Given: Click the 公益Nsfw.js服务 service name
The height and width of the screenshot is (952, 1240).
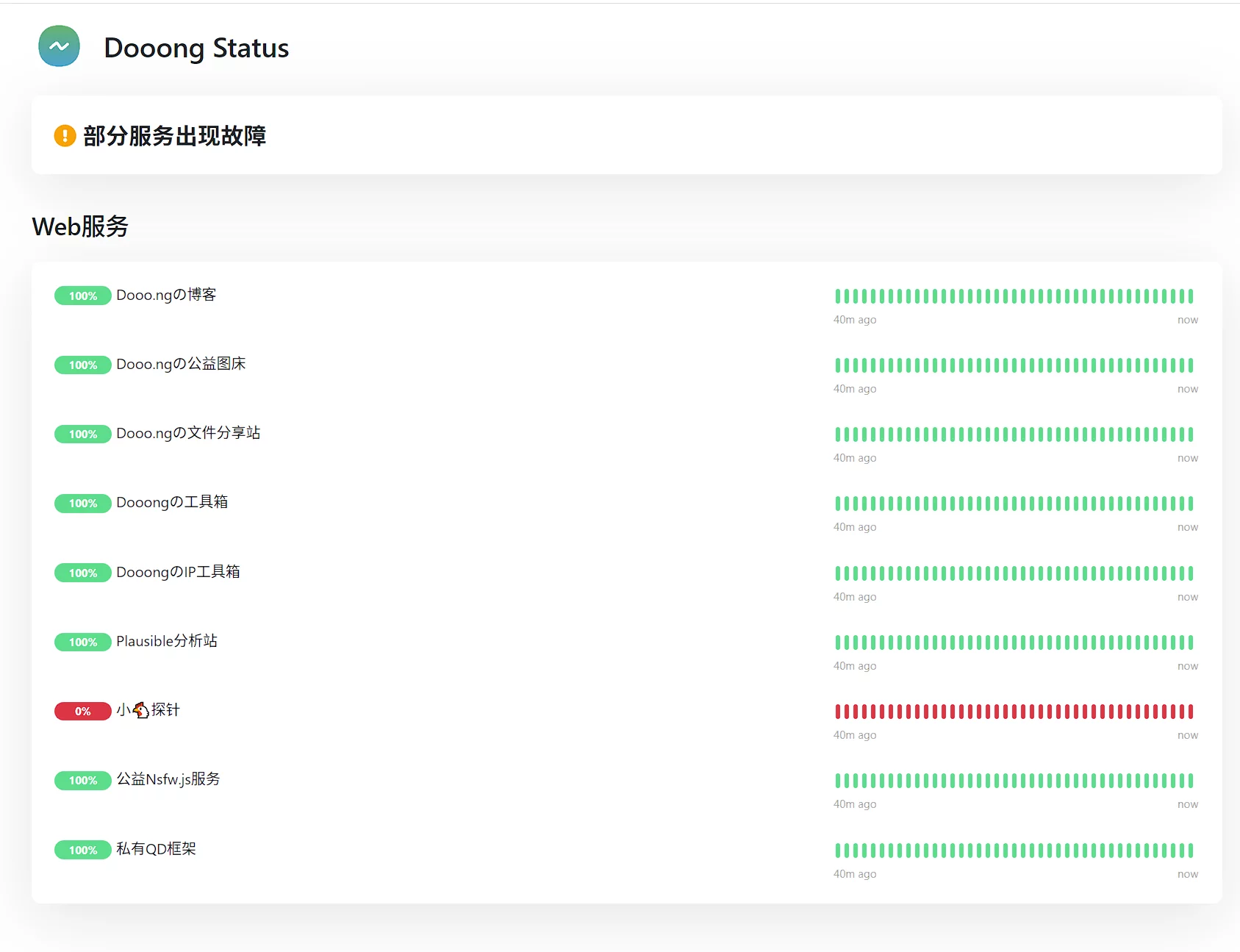Looking at the screenshot, I should pos(168,780).
